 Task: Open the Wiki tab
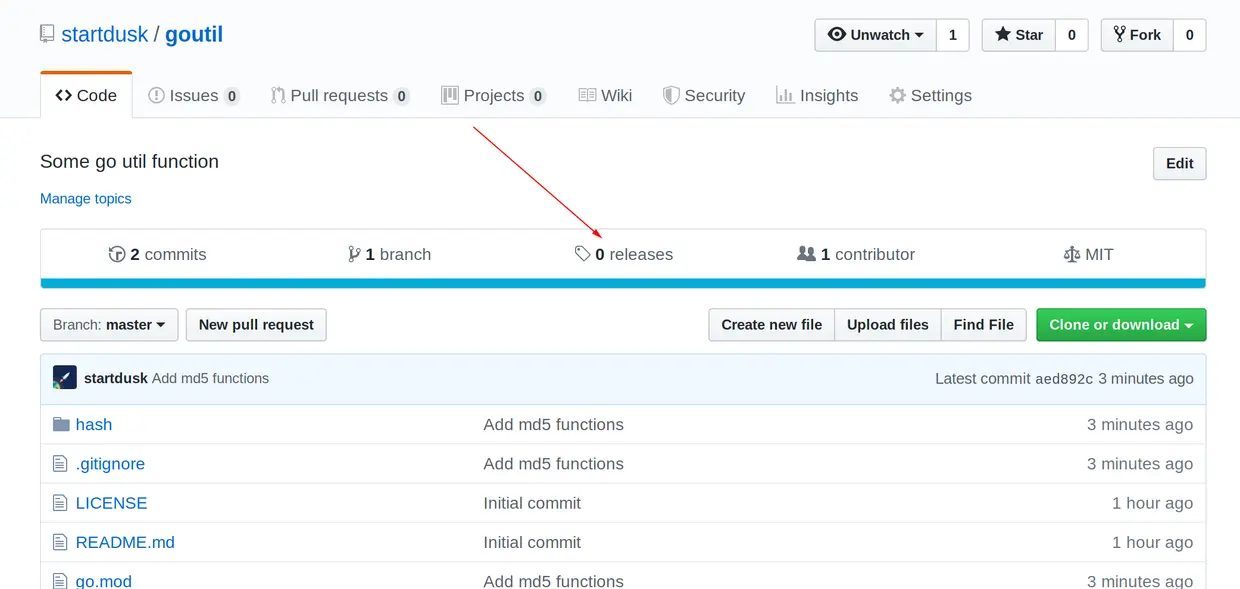click(x=605, y=95)
